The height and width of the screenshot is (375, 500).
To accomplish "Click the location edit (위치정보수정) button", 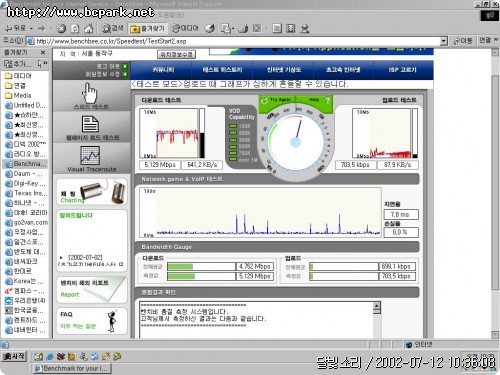I will 176,54.
